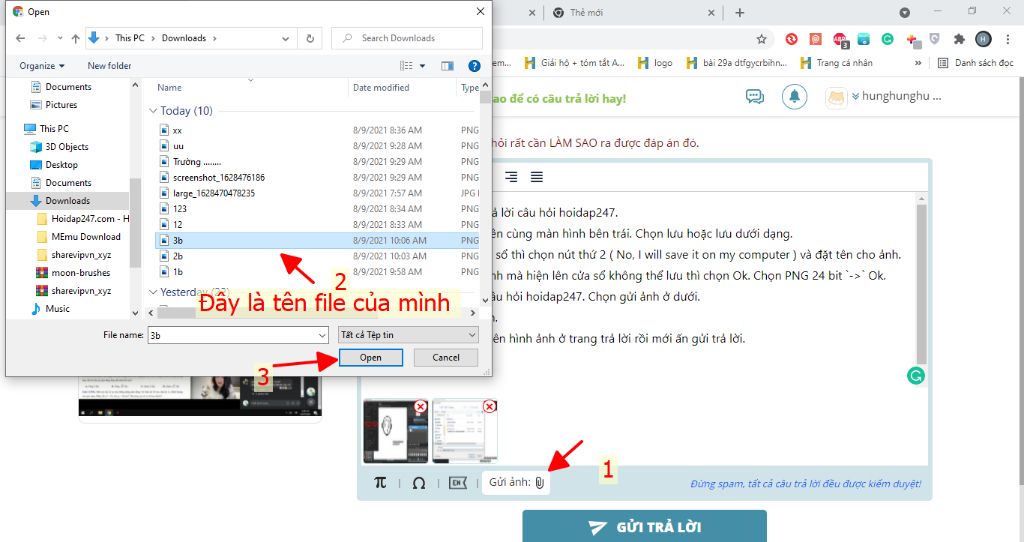Screen dimensions: 1024x542
Task: Click Downloads in the address breadcrumb
Action: point(184,39)
